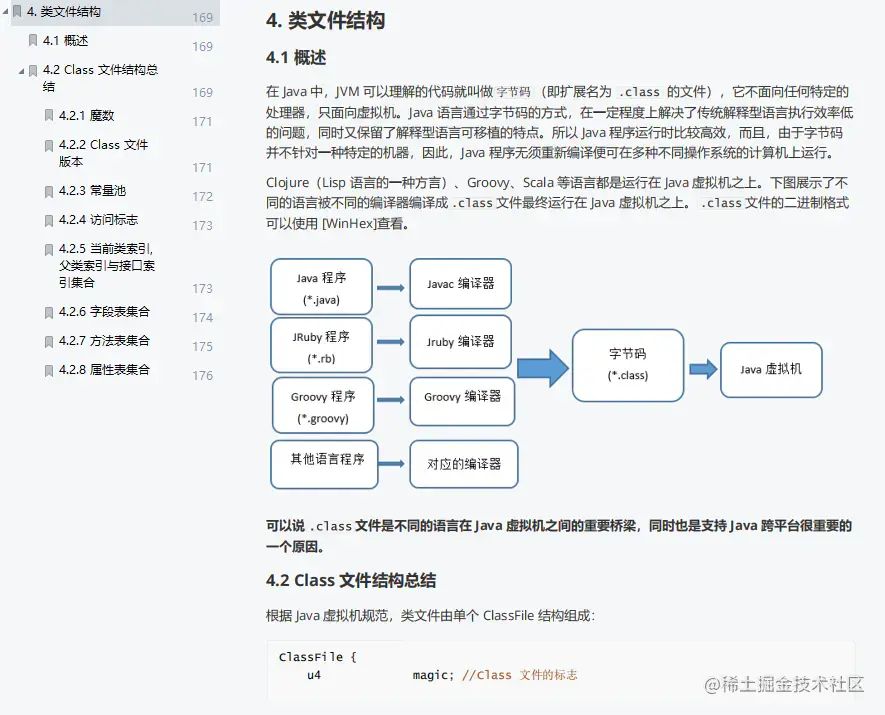The image size is (885, 715).
Task: Click the bookmark icon beside 4.2.4 访问标志
Action: point(48,220)
